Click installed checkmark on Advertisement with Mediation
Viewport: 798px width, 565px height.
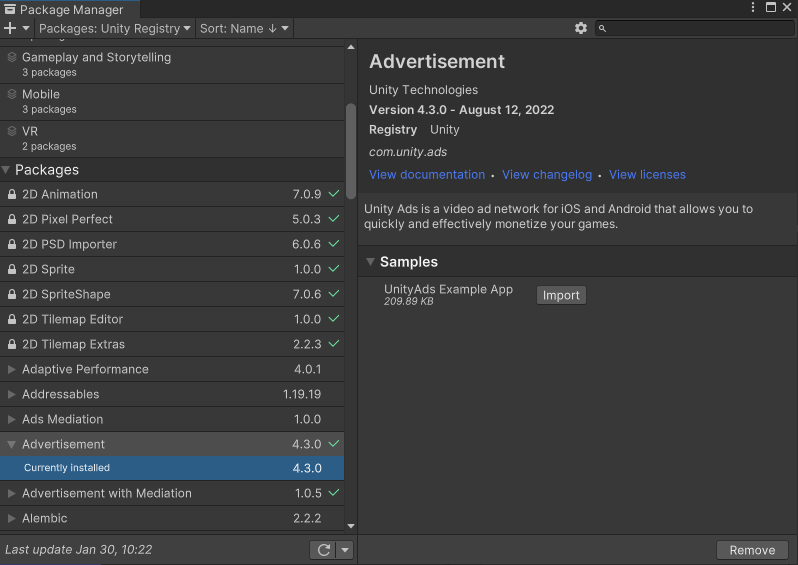coord(334,493)
